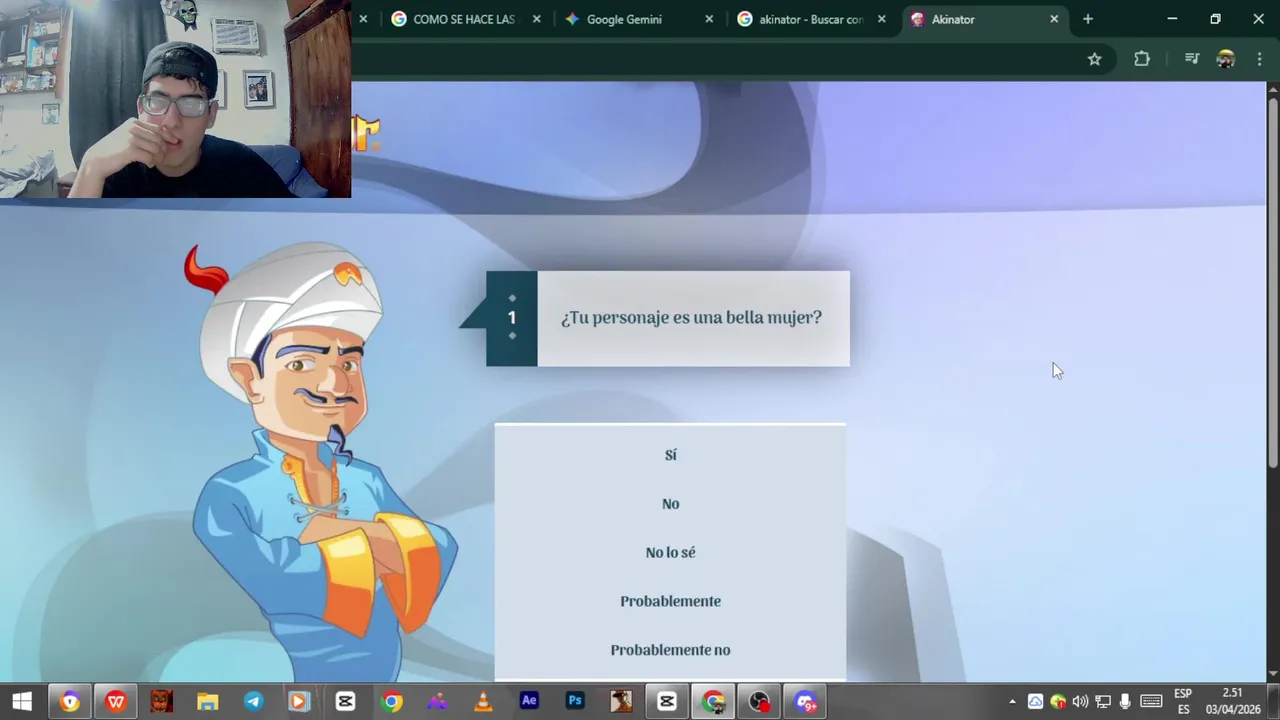Screen dimensions: 1280x720
Task: Open Adobe Photoshop from taskbar
Action: click(575, 702)
